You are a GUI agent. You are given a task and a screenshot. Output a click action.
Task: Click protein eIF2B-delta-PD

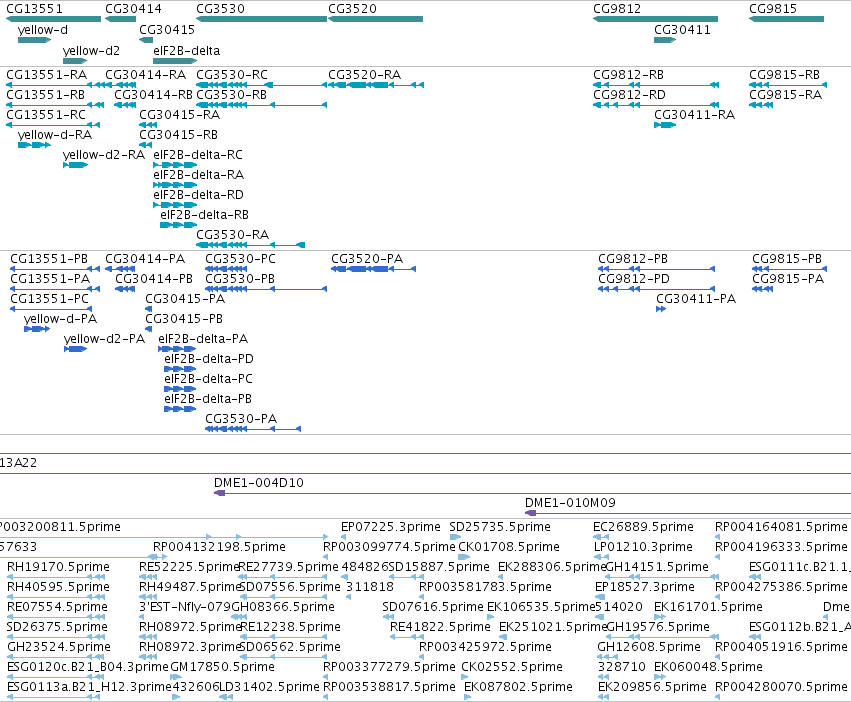[180, 369]
